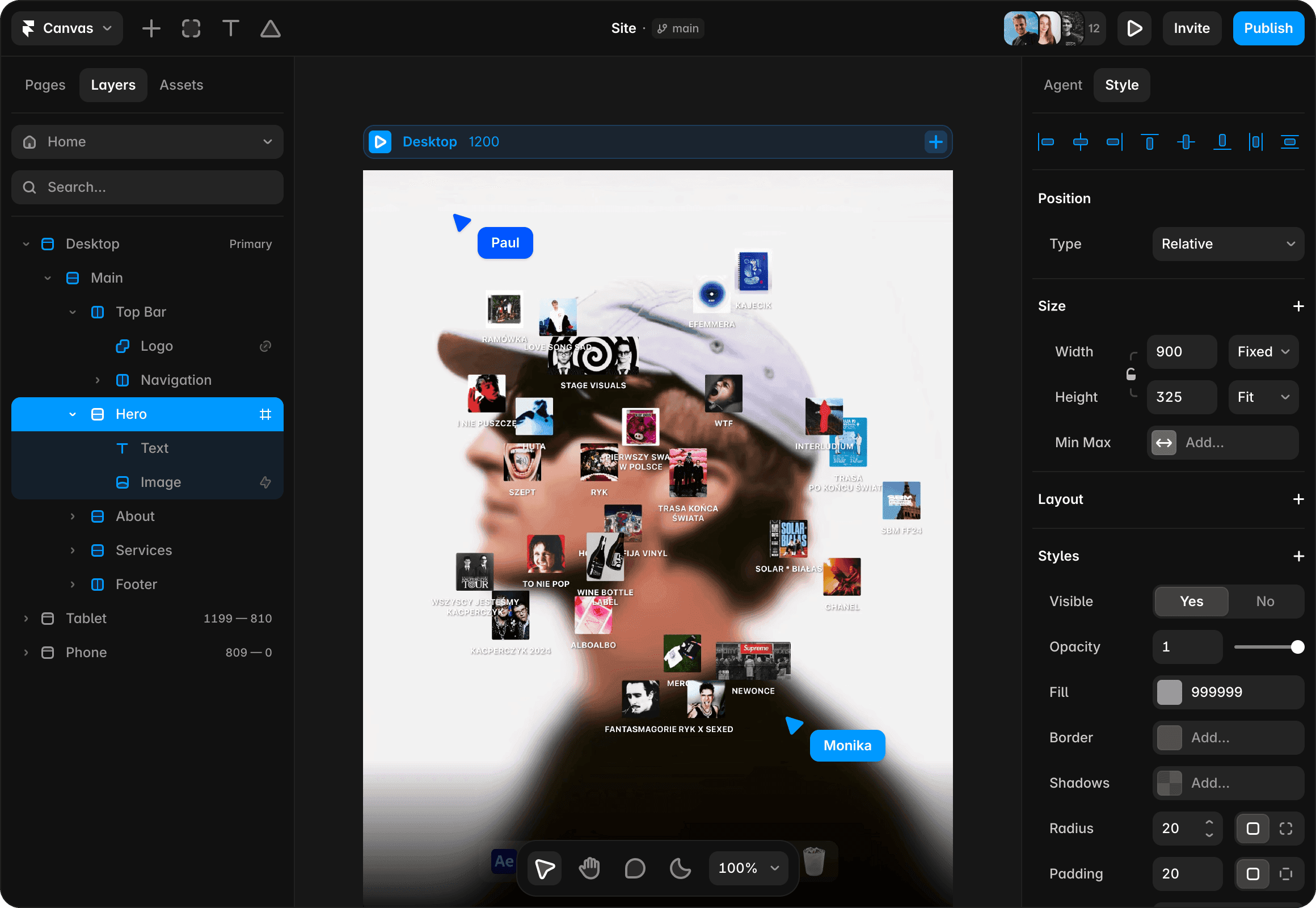This screenshot has height=908, width=1316.
Task: Click the main branch label
Action: (x=678, y=28)
